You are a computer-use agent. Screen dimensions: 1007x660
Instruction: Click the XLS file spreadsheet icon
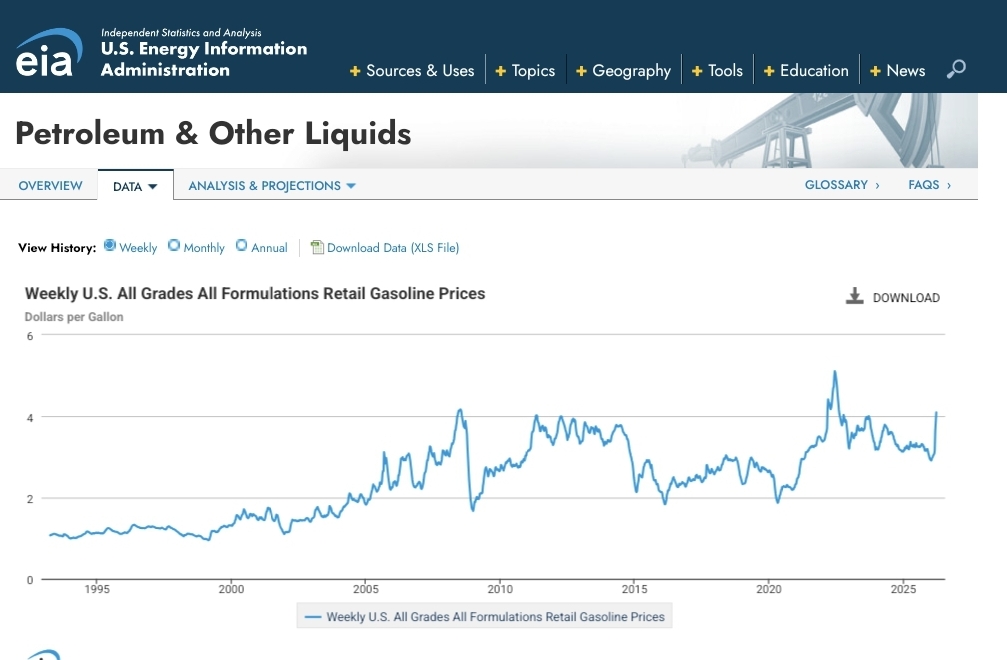[x=317, y=247]
